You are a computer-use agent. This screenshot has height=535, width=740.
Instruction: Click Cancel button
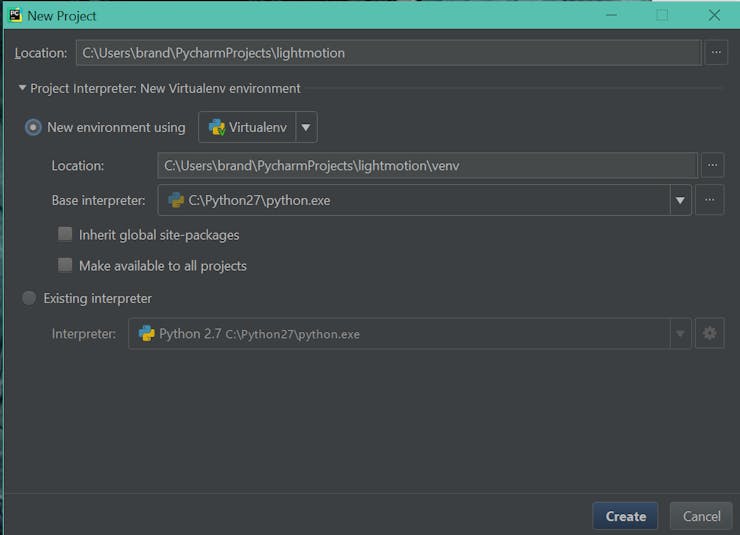pyautogui.click(x=701, y=516)
